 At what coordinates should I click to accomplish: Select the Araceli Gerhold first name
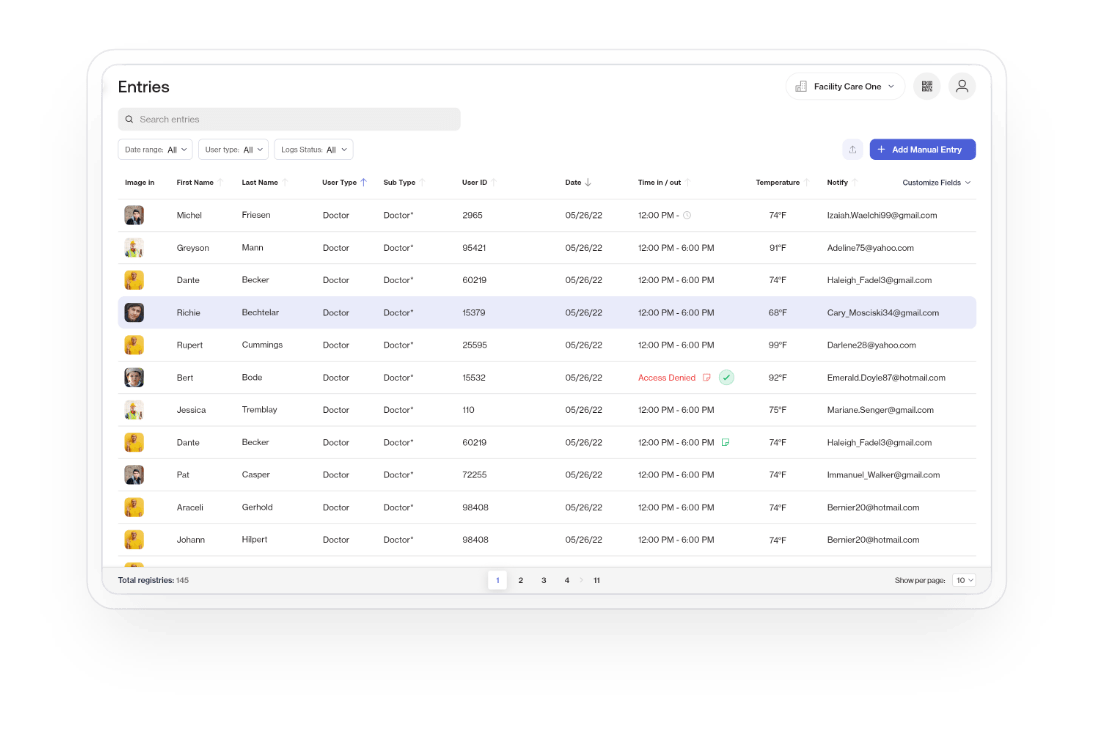tap(190, 507)
